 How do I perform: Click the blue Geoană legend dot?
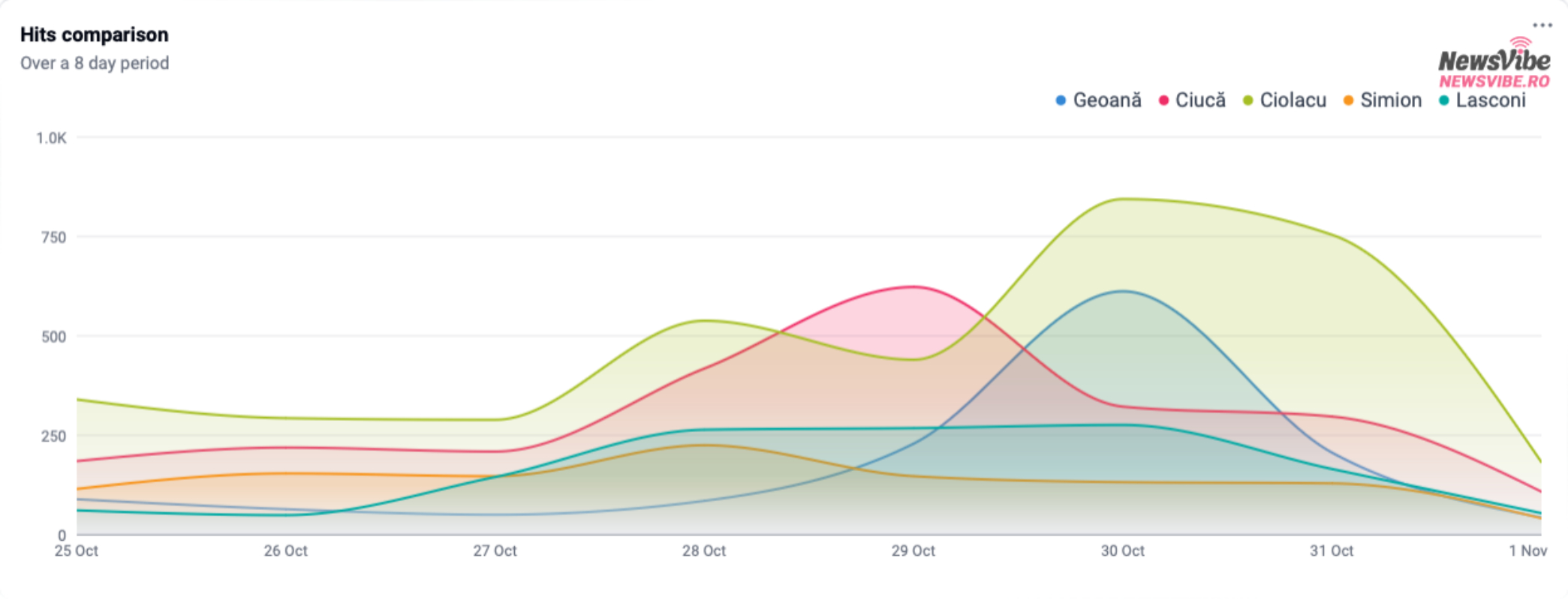[1061, 100]
